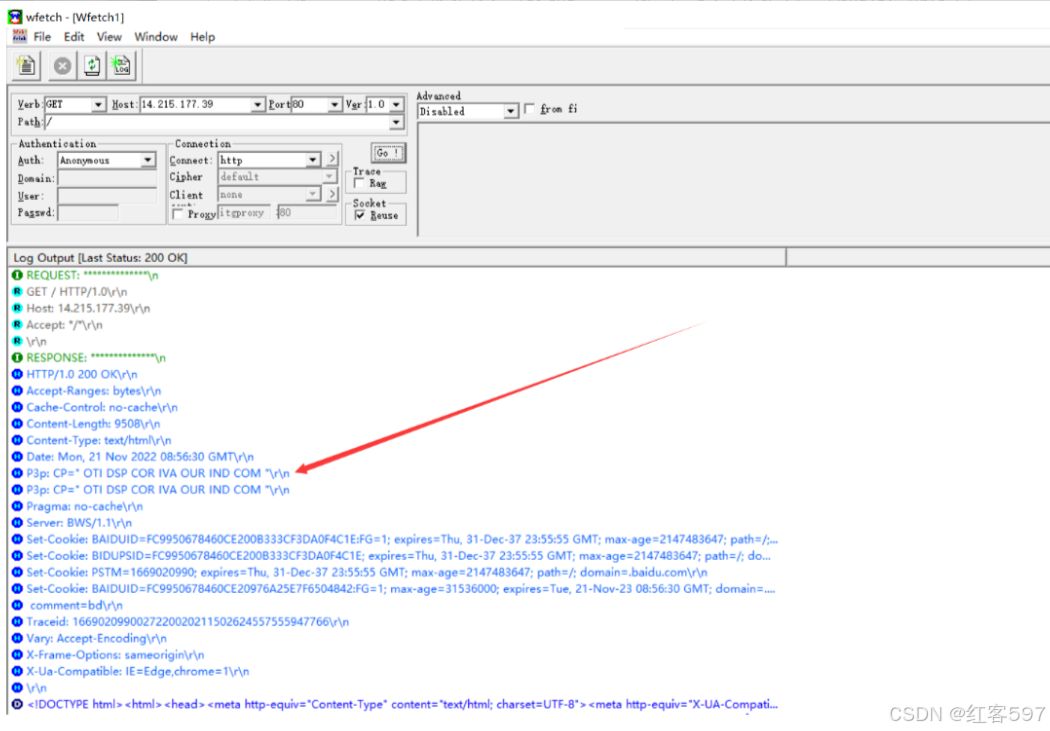Click the Stop toolbar icon
Screen dimensions: 1050x731
(62, 66)
